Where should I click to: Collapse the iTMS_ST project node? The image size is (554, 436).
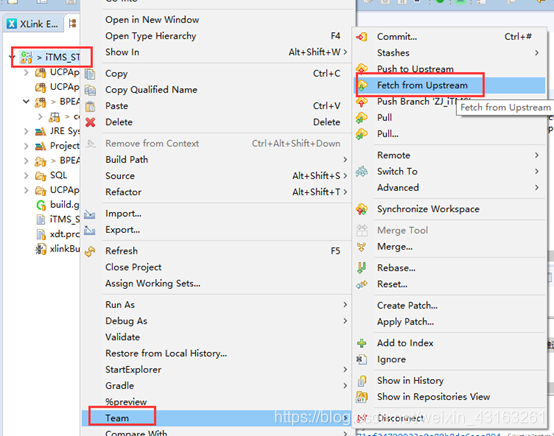pos(12,57)
